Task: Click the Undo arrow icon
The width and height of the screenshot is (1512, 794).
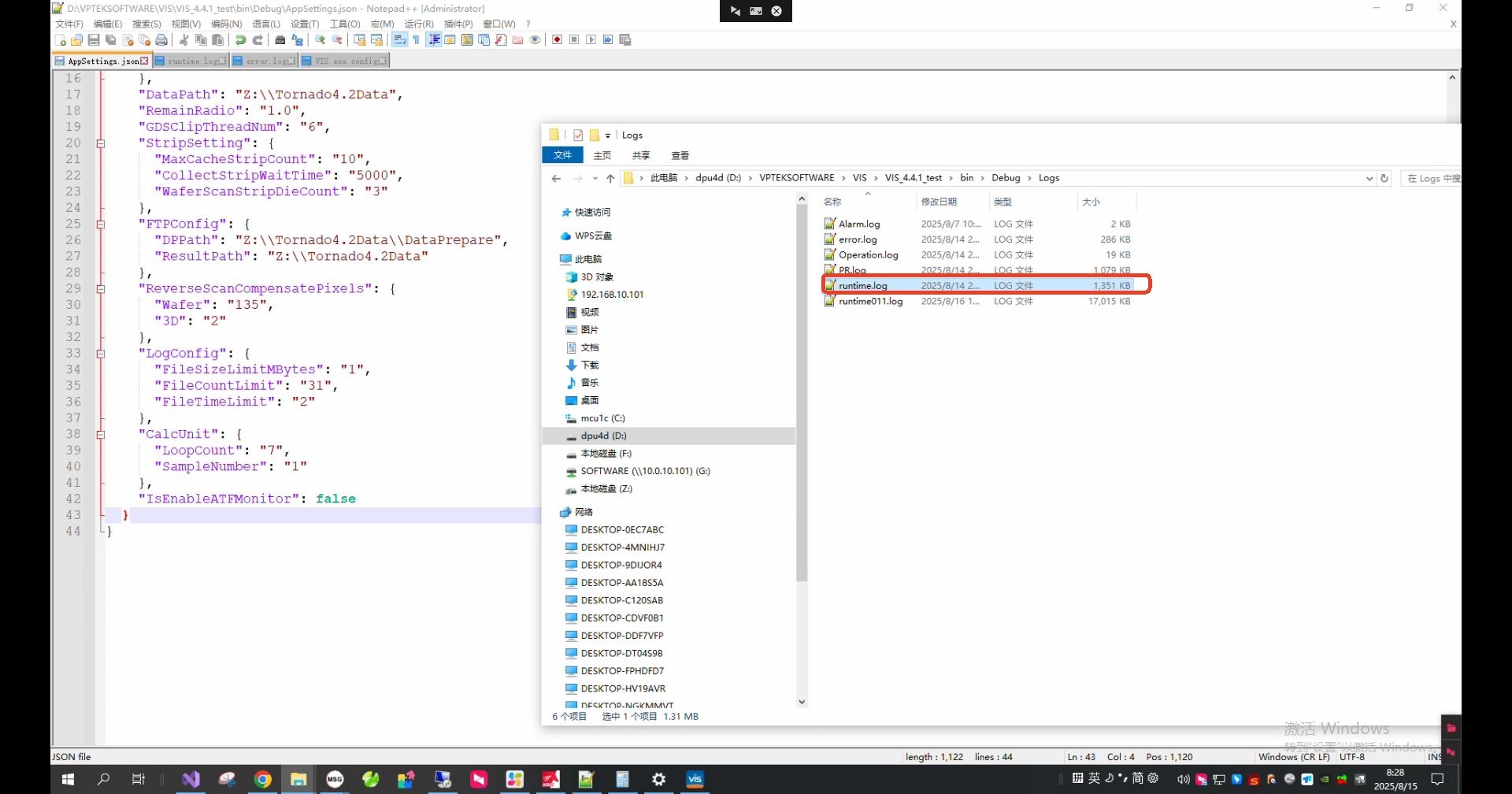Action: pyautogui.click(x=240, y=40)
